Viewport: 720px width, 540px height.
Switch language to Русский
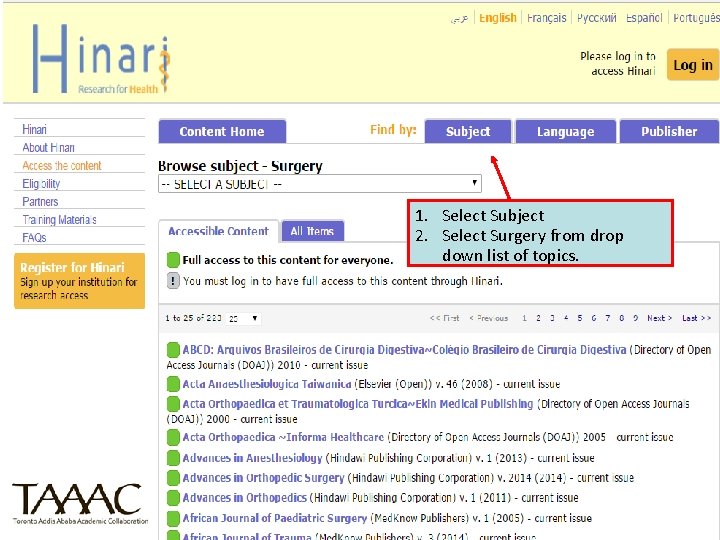click(x=596, y=18)
